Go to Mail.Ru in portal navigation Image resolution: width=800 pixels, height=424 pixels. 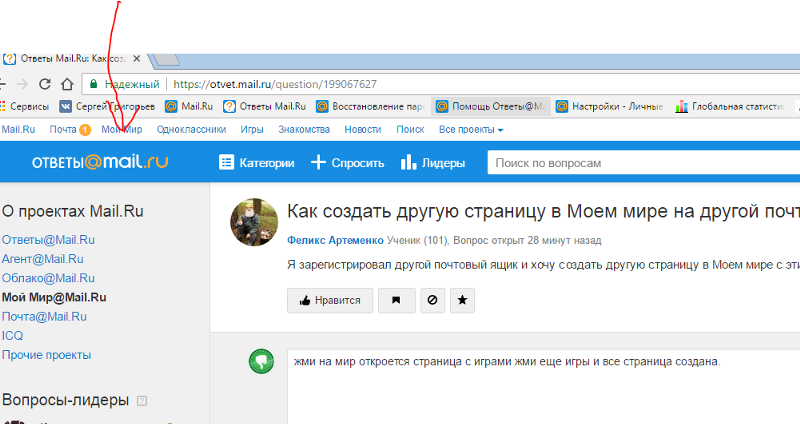pyautogui.click(x=18, y=130)
